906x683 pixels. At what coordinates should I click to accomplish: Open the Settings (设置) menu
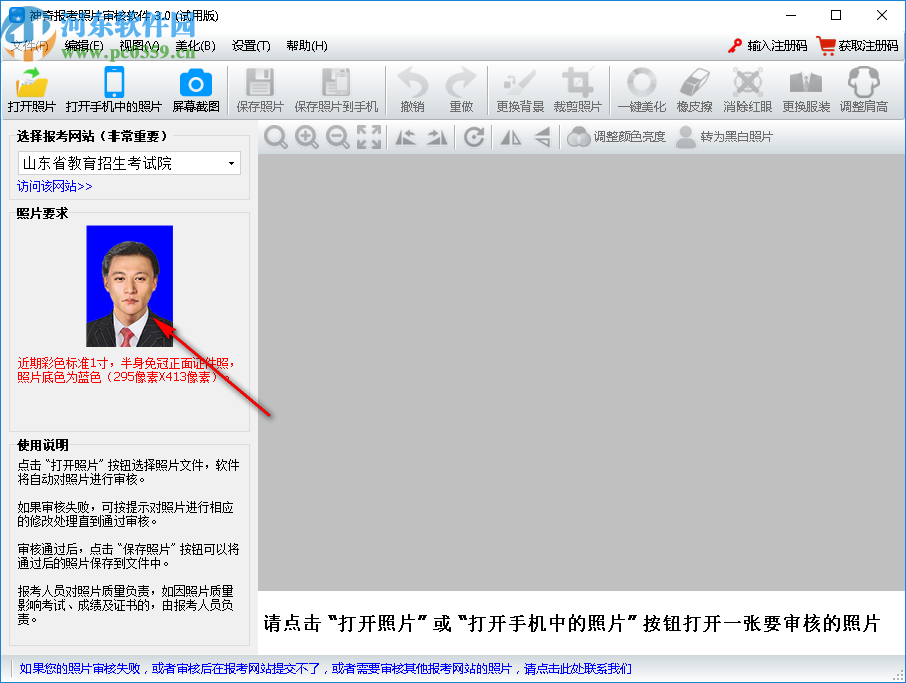(251, 46)
